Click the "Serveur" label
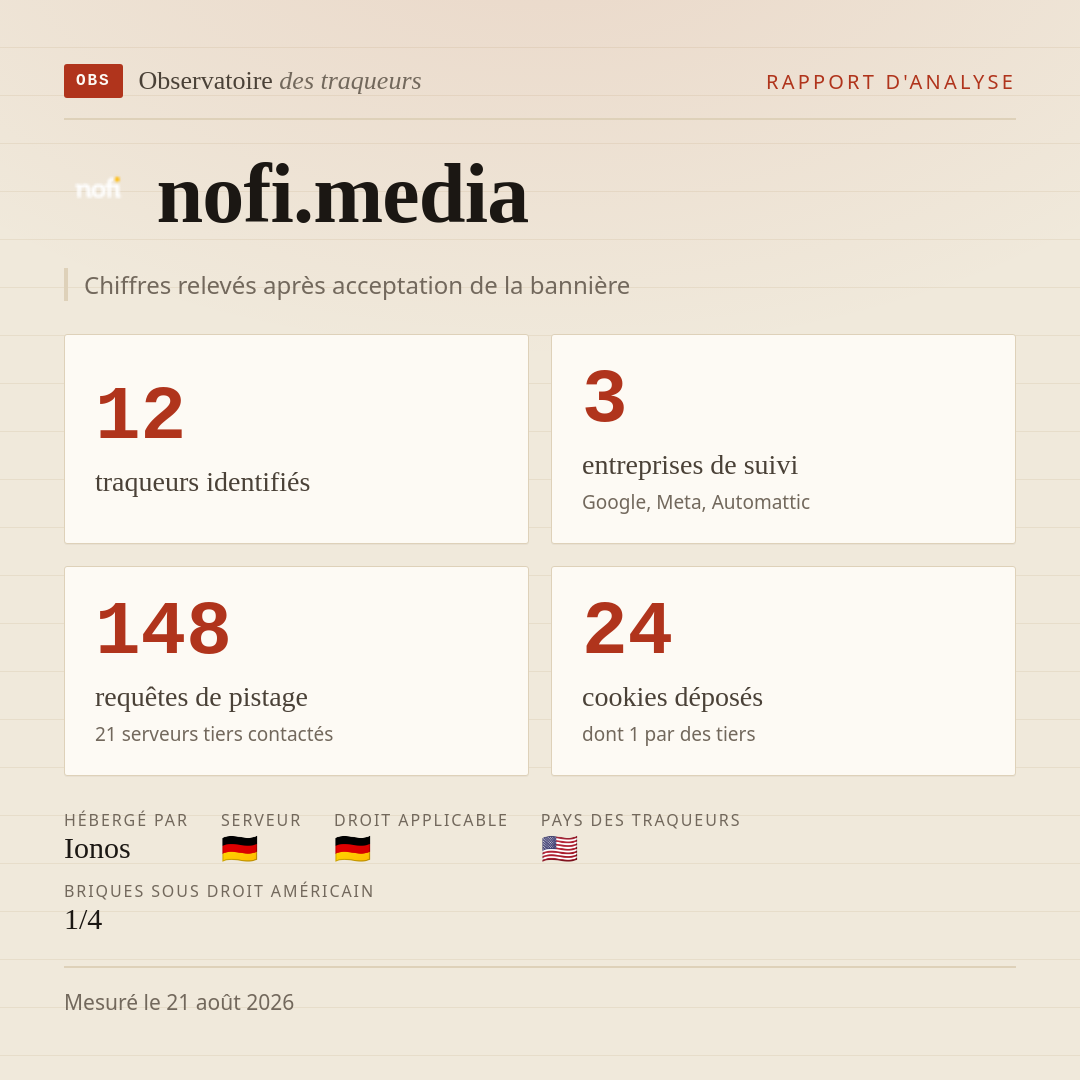 point(261,820)
